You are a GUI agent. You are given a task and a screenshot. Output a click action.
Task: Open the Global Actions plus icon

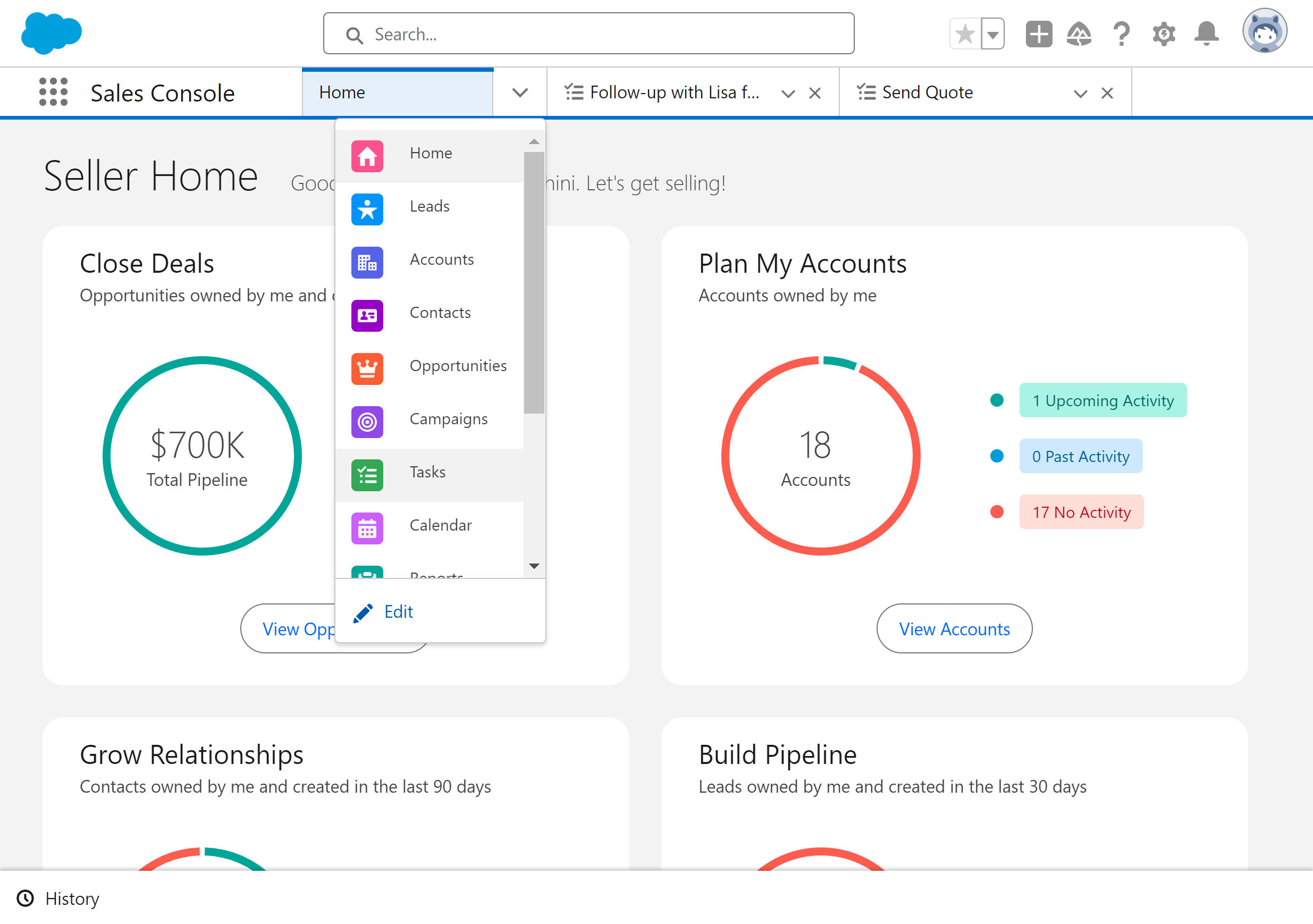point(1039,35)
